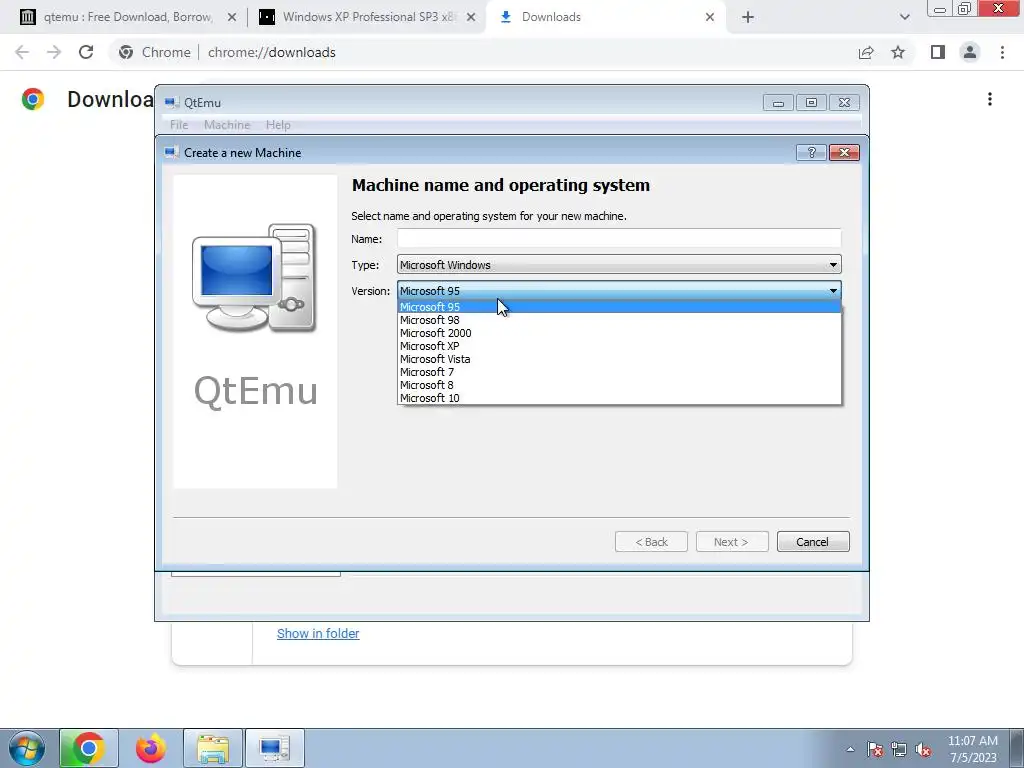The width and height of the screenshot is (1024, 768).
Task: Click the disabled Next button
Action: coord(732,541)
